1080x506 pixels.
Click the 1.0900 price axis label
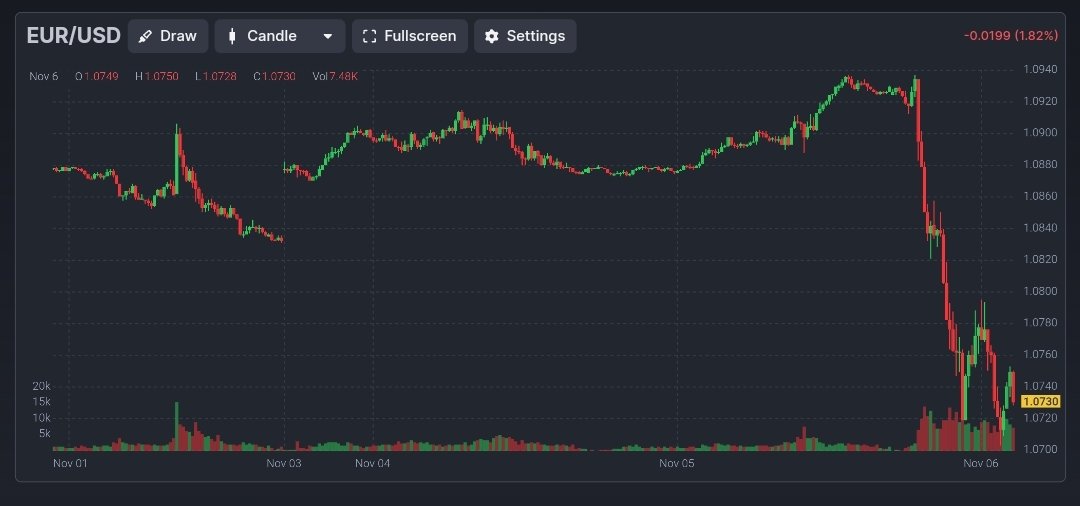[x=1040, y=132]
